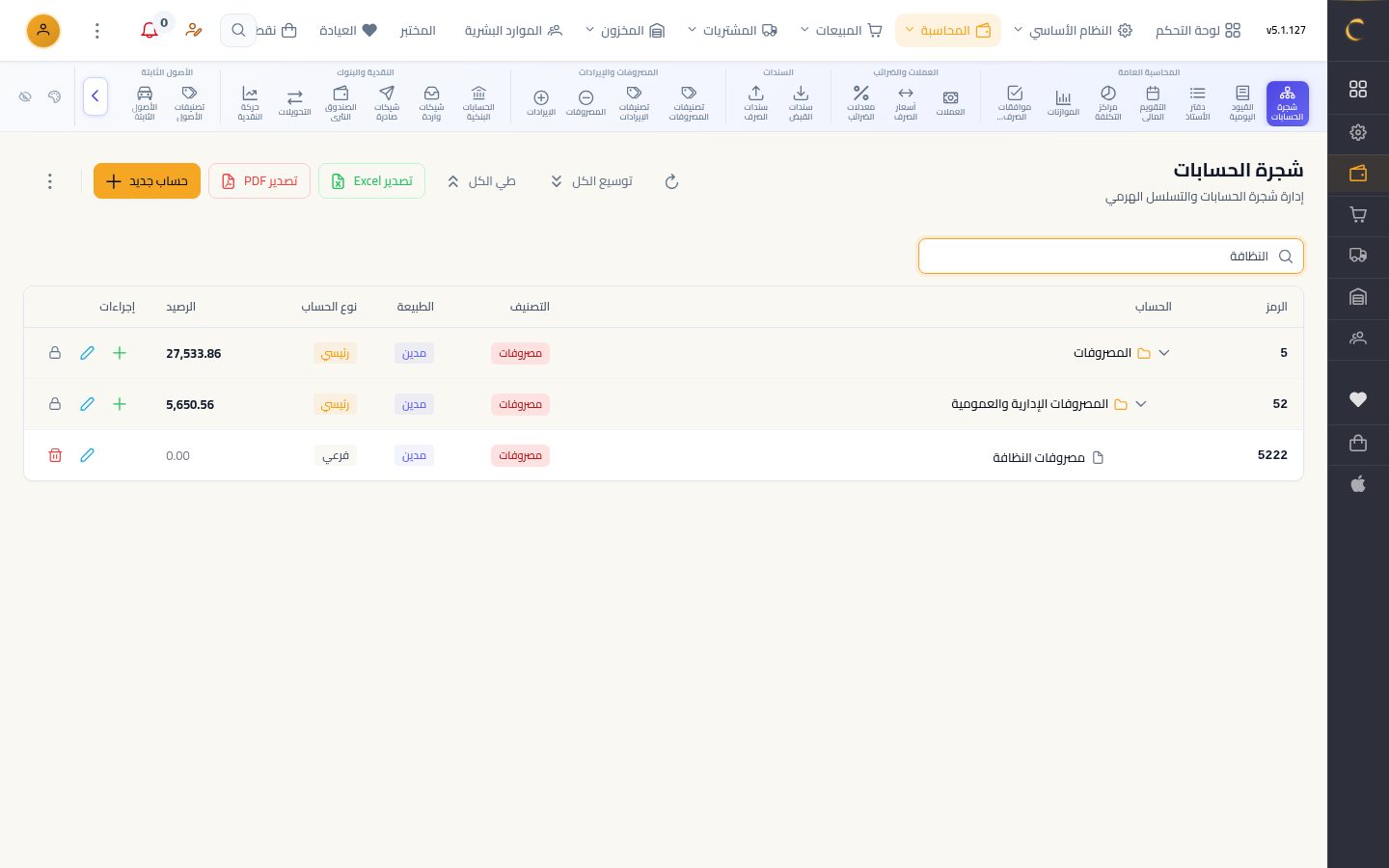
Task: Open سندات القبض receipt vouchers
Action: point(801,103)
